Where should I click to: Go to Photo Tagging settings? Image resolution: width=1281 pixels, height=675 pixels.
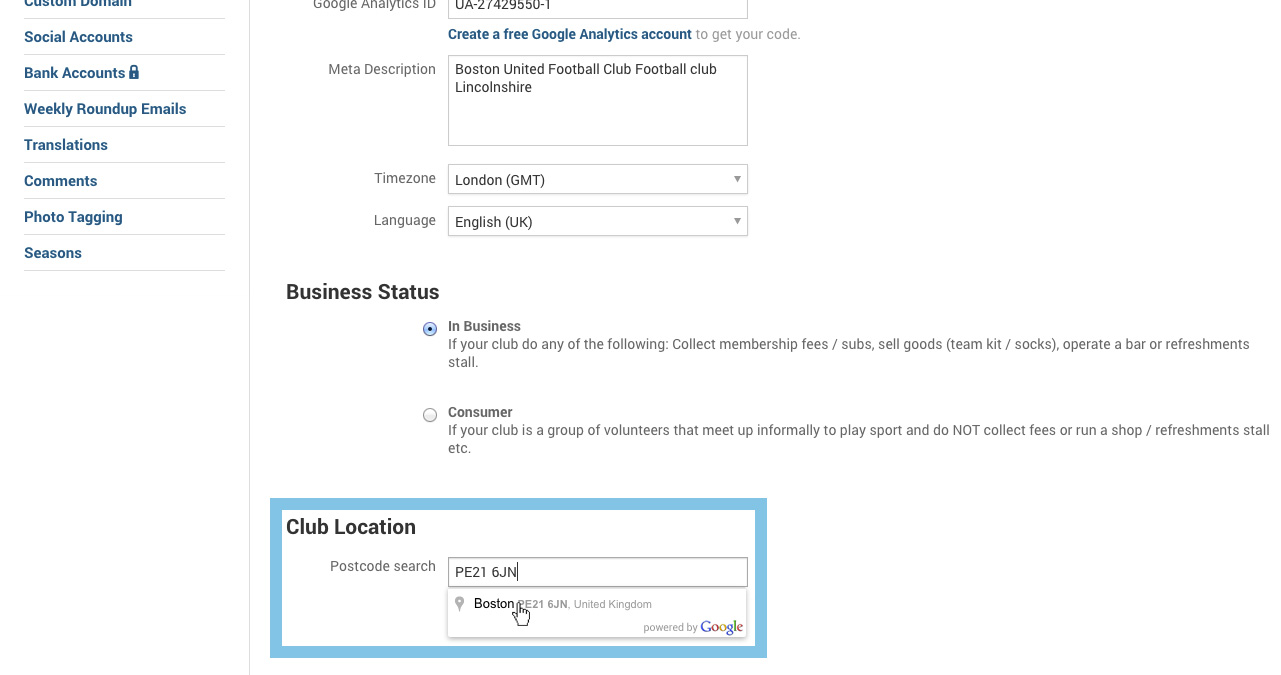(73, 217)
